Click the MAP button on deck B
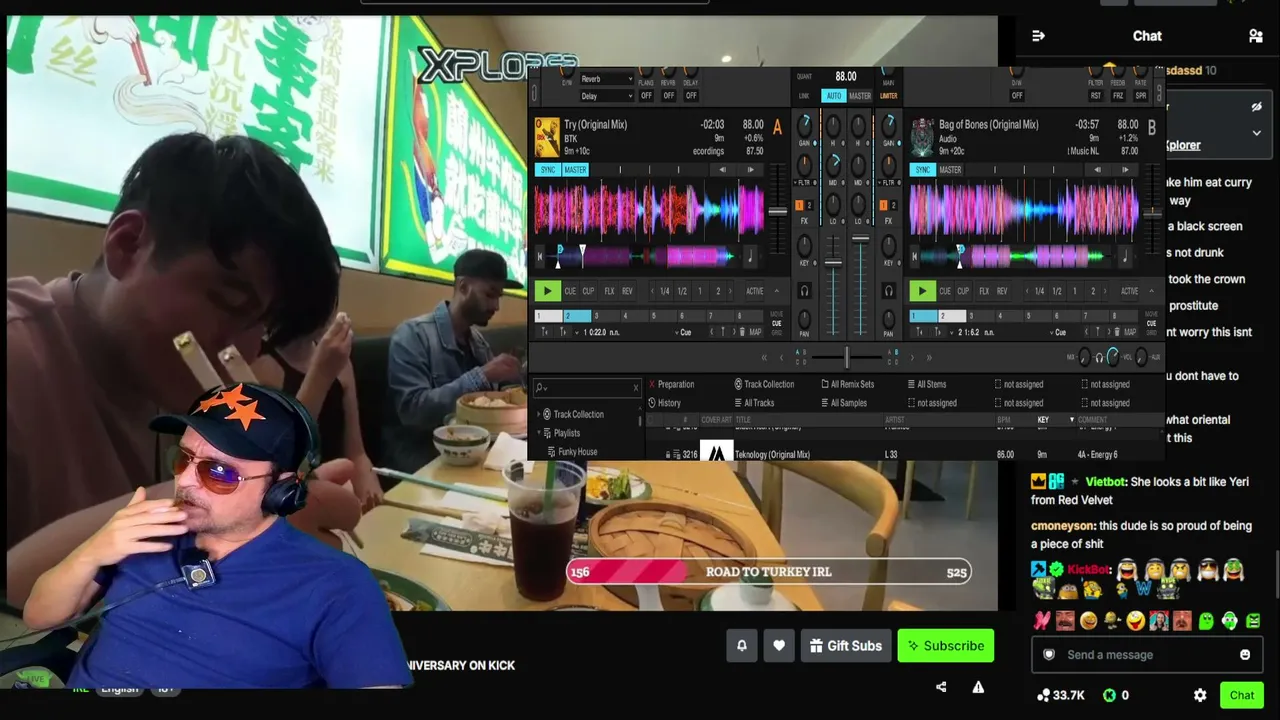 1129,332
